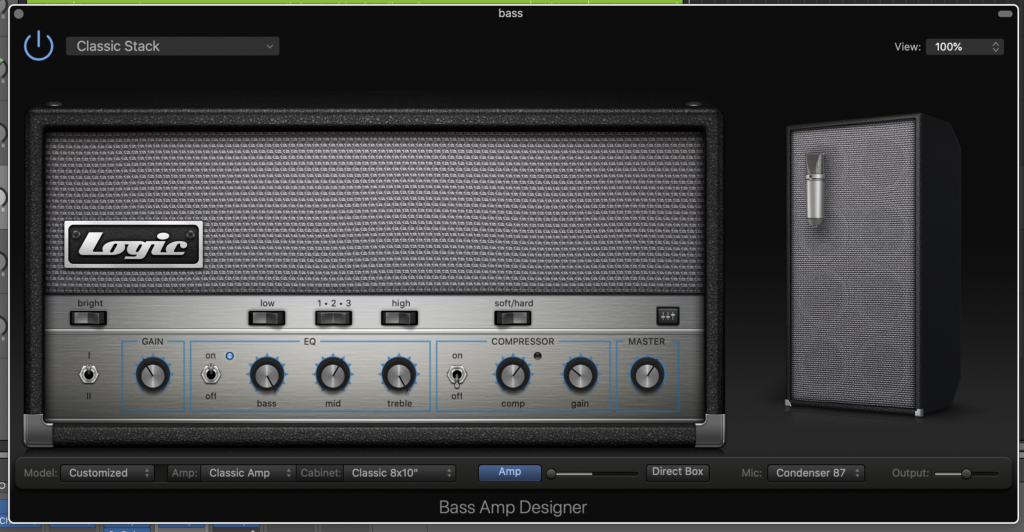Screen dimensions: 1024x532
Task: Close the bass plugin window
Action: 18,14
